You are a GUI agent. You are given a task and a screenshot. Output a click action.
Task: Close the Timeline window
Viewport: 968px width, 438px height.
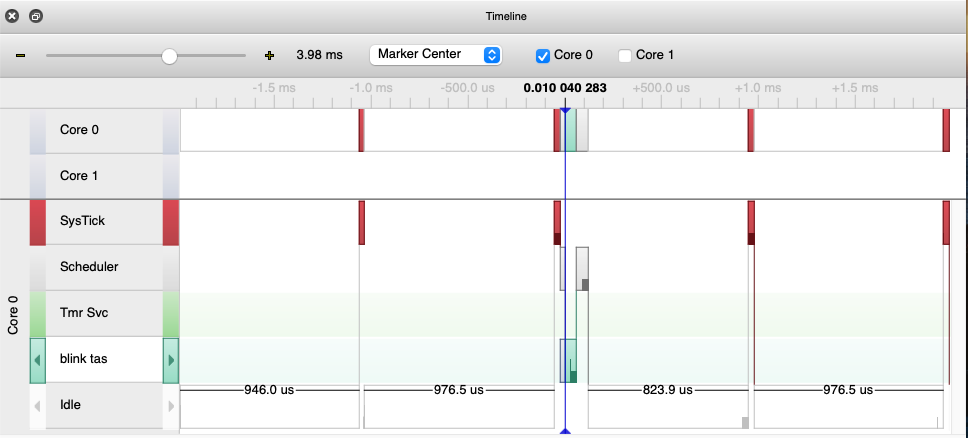(12, 17)
